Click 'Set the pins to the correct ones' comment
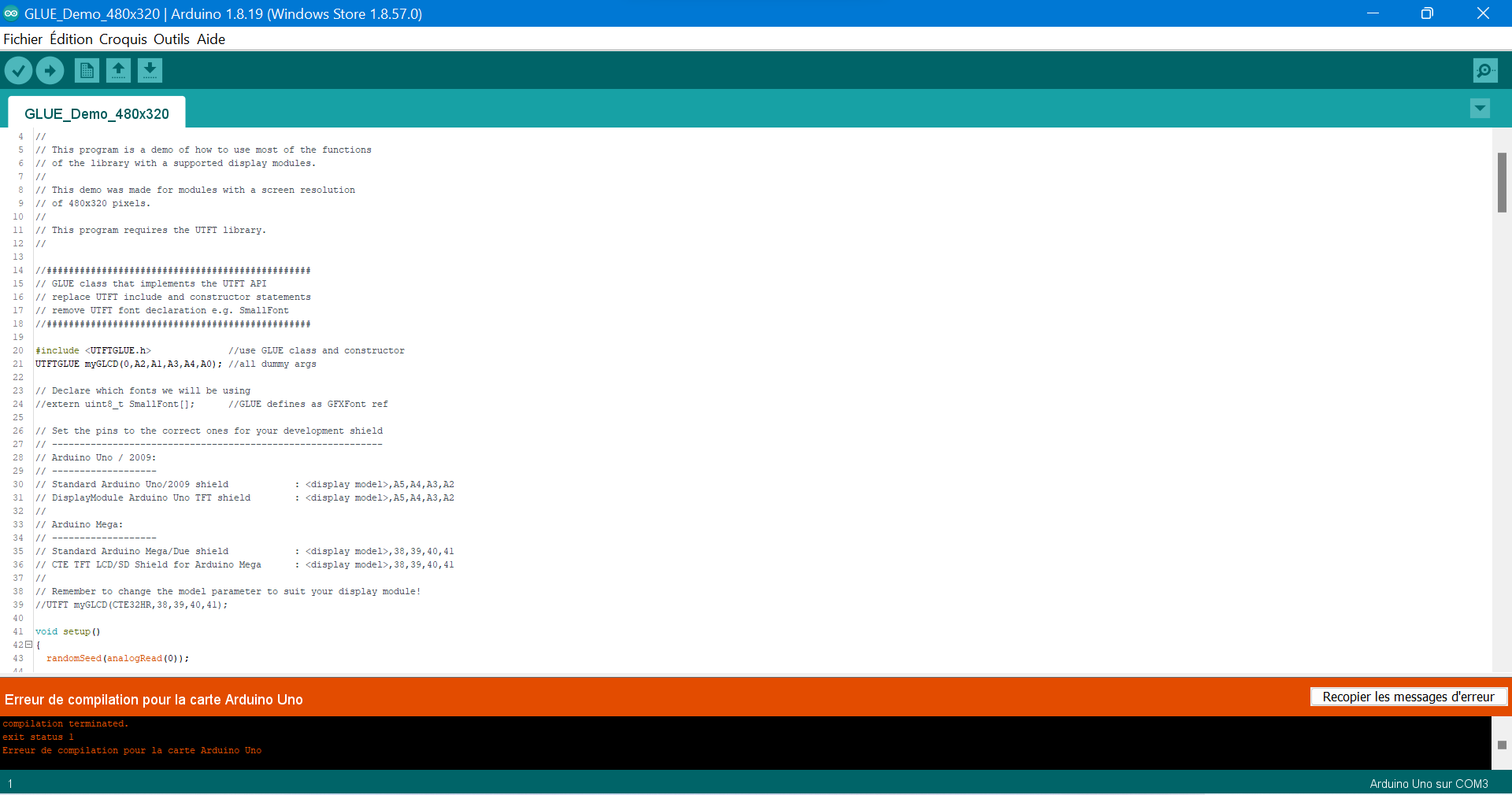 tap(209, 431)
